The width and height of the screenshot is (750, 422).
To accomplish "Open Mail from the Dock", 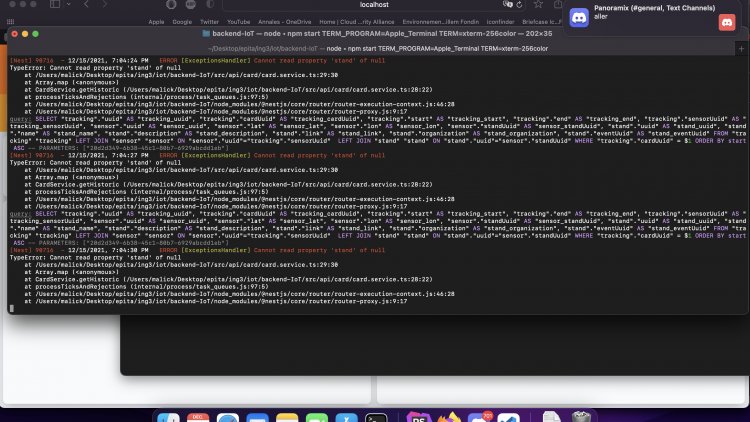I will 257,417.
